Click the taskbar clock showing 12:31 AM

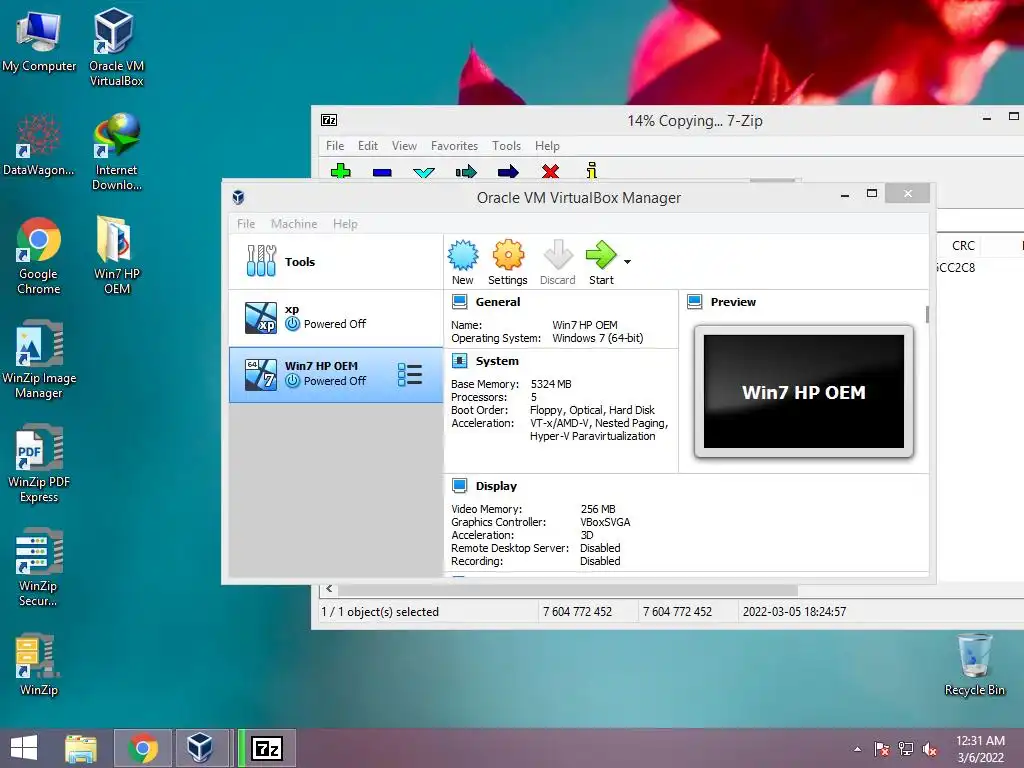980,749
